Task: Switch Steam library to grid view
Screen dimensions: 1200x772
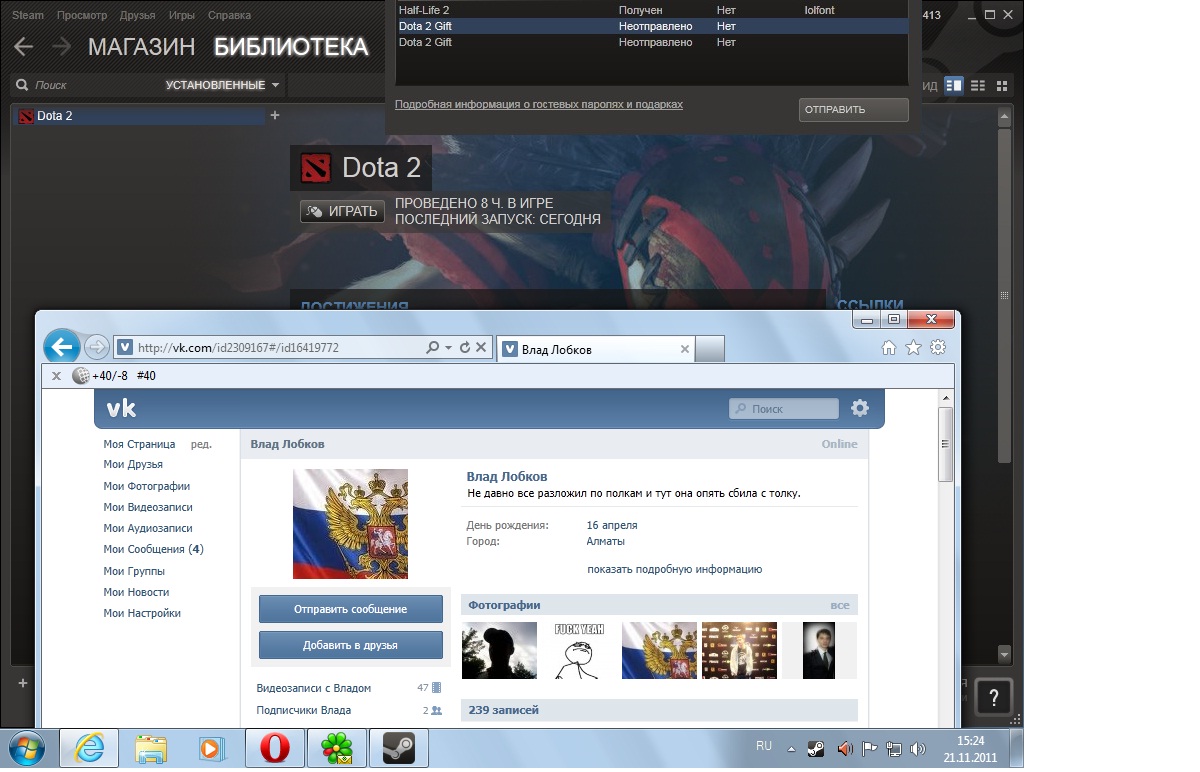Action: pos(1003,86)
